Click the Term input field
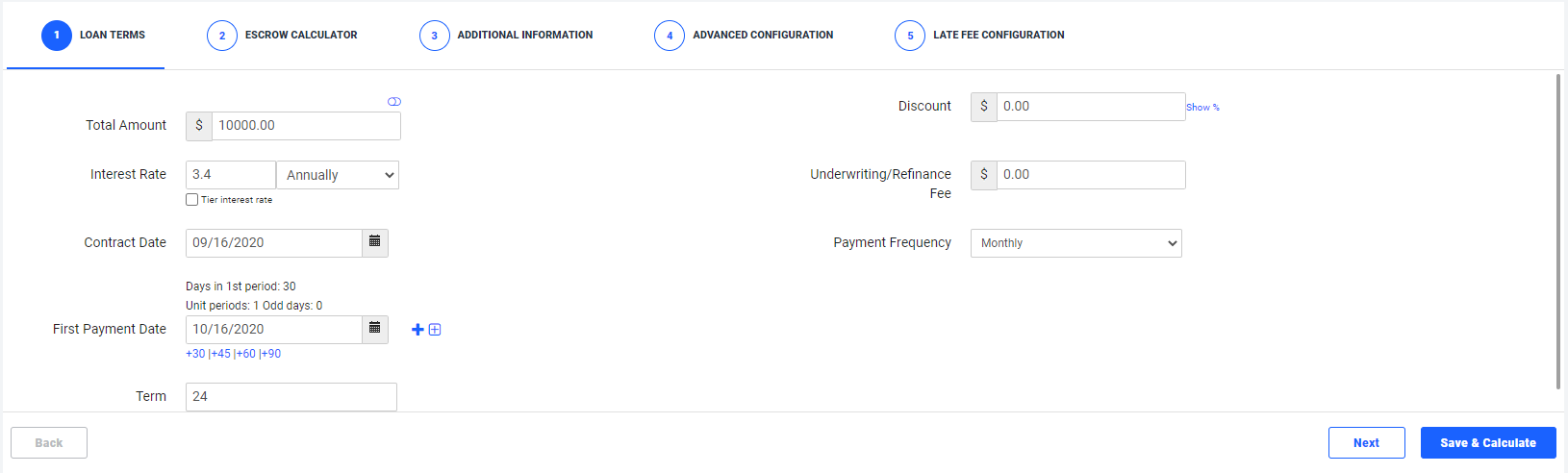Viewport: 1568px width, 473px height. tap(291, 397)
